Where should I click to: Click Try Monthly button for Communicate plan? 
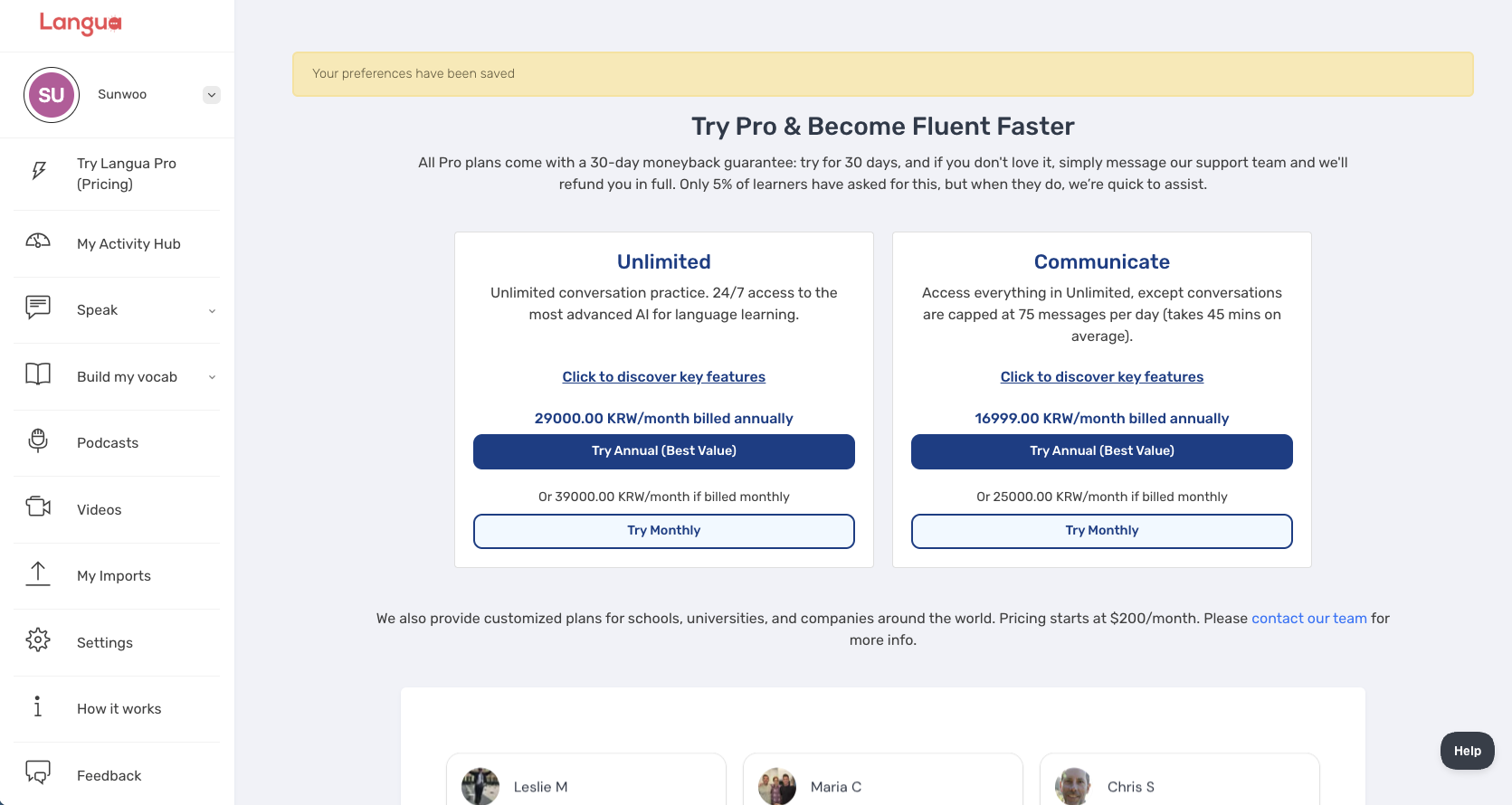[x=1101, y=531]
